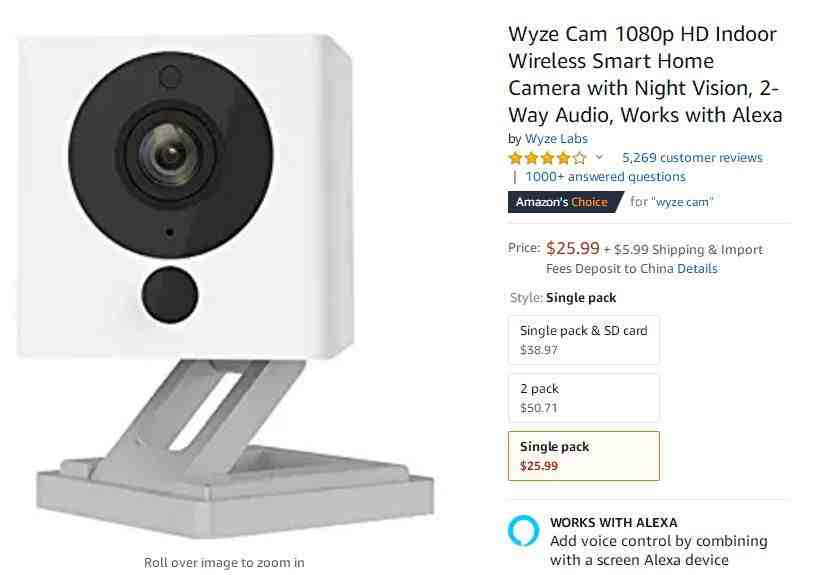Click the Alexa ring icon
Viewport: 814px width, 575px height.
pos(523,530)
